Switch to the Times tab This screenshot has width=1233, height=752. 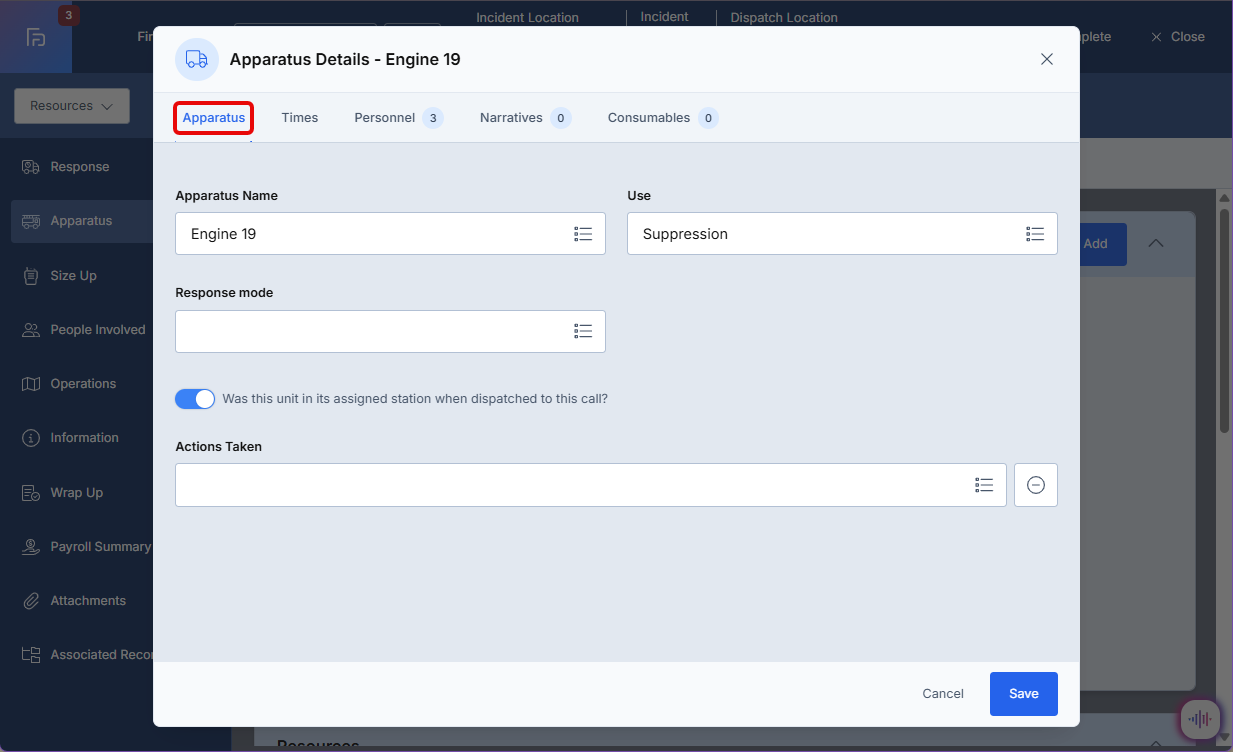[300, 118]
